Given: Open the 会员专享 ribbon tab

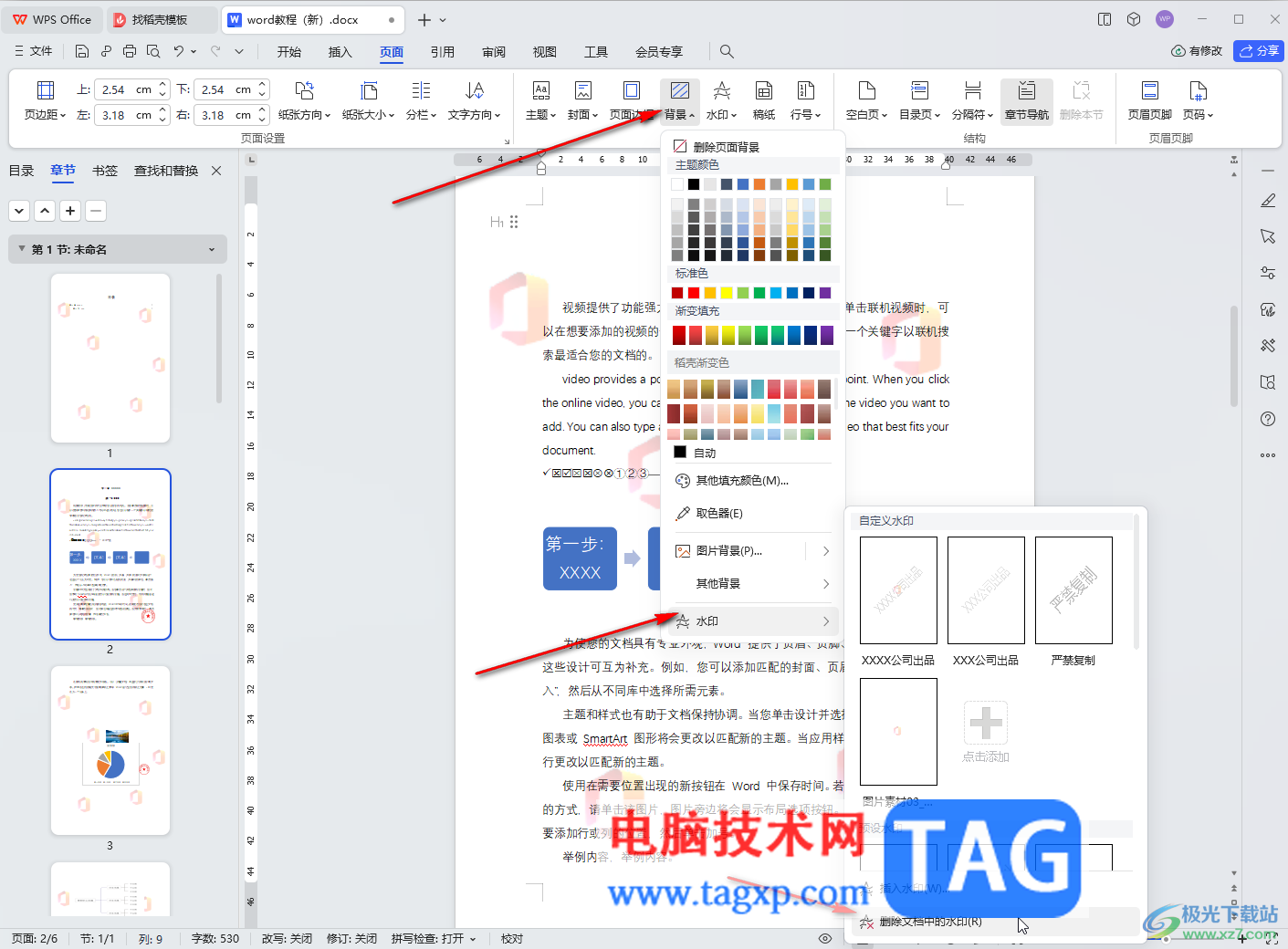Looking at the screenshot, I should pyautogui.click(x=659, y=52).
